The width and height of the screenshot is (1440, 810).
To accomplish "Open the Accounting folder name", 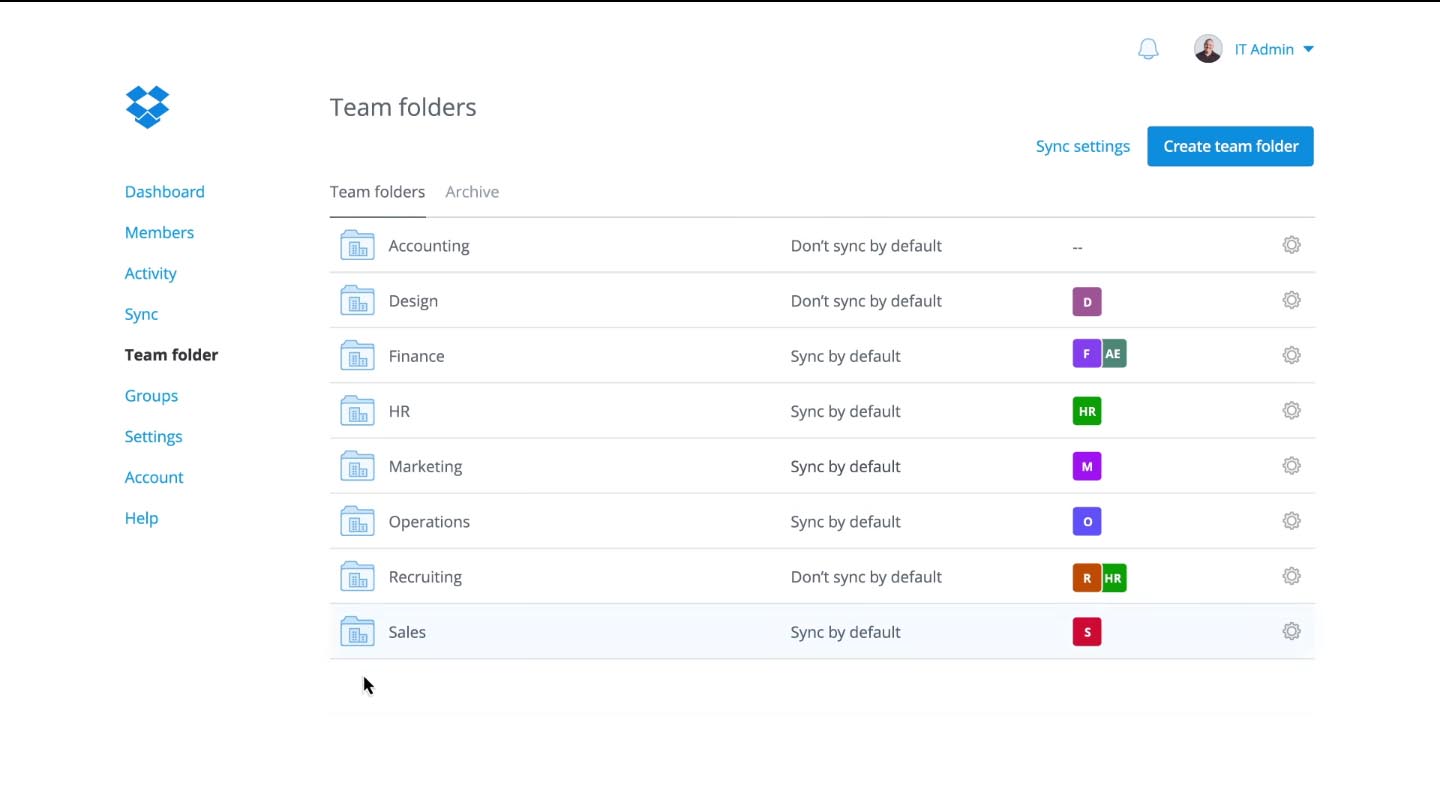I will click(x=429, y=246).
